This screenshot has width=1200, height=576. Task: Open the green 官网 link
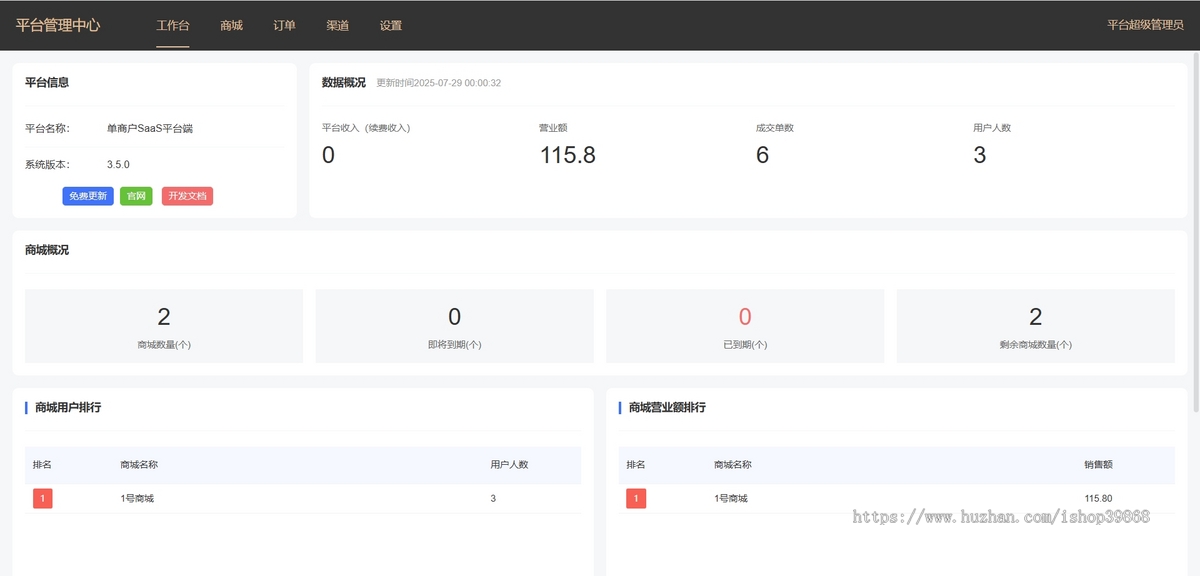click(x=136, y=196)
